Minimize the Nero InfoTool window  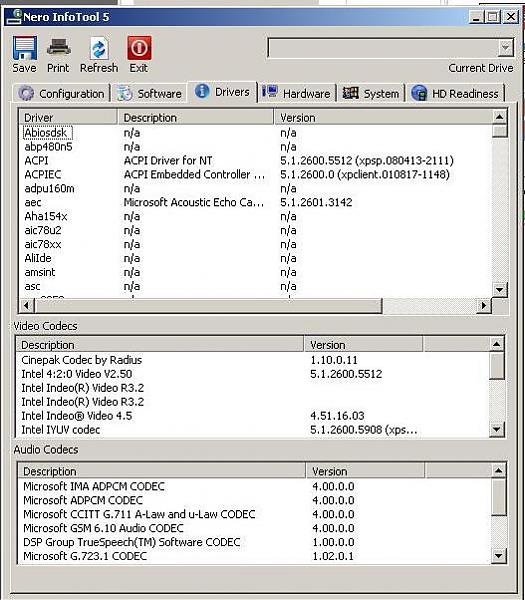[476, 17]
